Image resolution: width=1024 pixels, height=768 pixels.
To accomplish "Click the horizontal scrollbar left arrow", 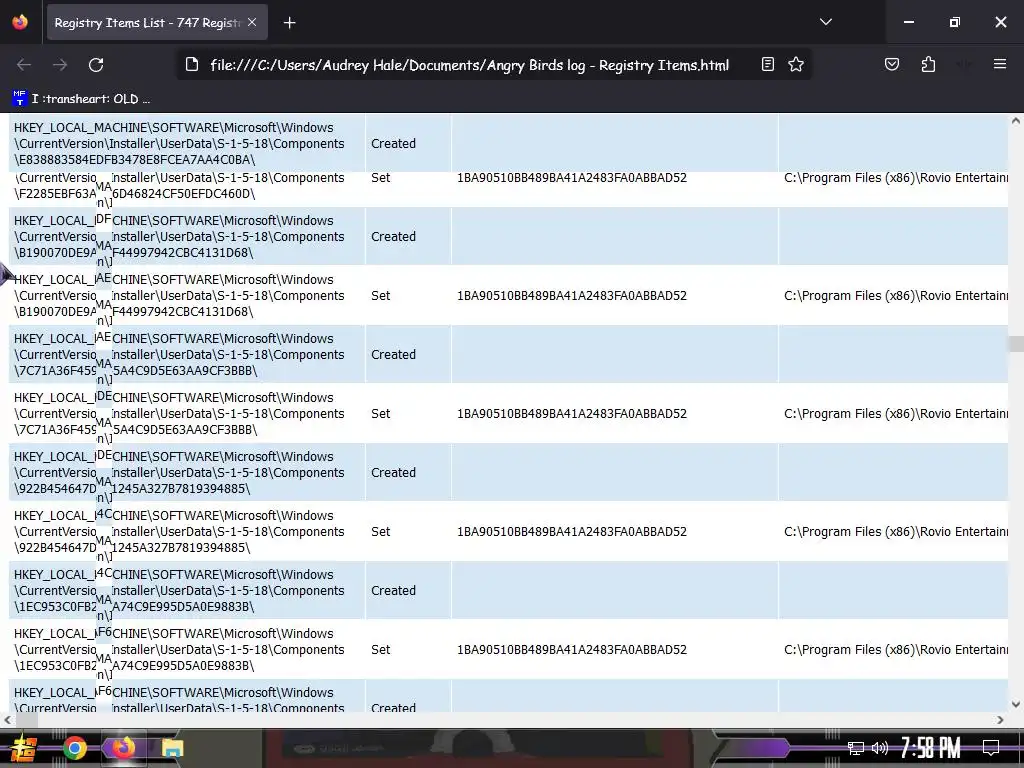I will click(7, 720).
